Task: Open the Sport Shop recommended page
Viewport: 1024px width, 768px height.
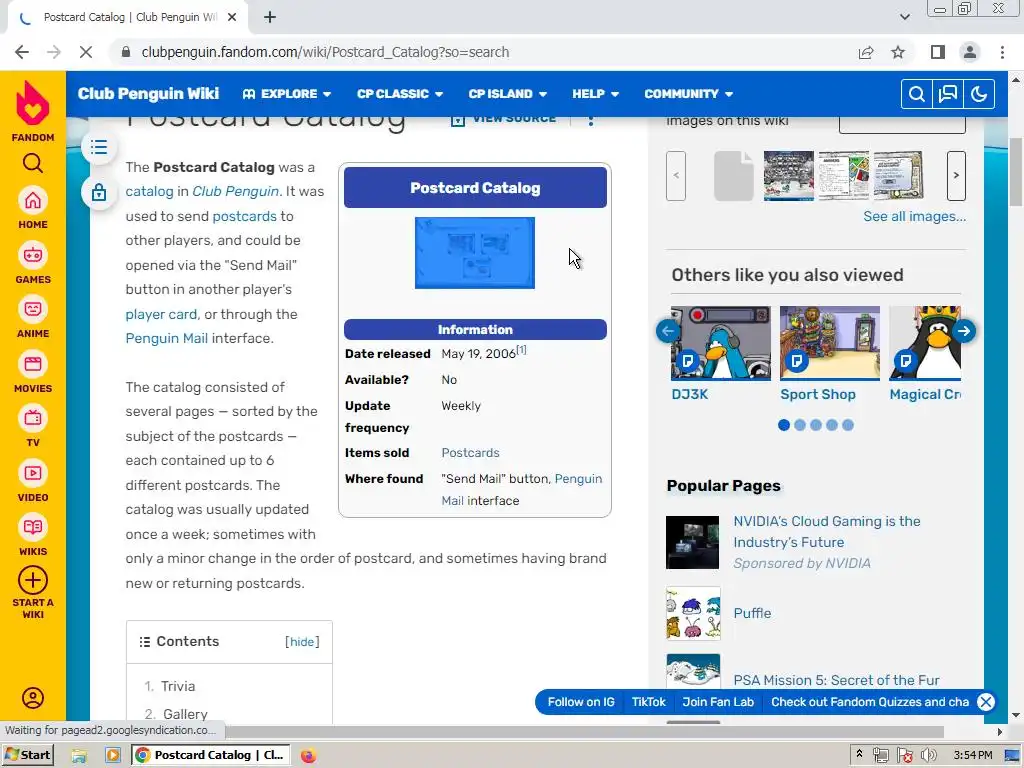Action: [x=830, y=353]
